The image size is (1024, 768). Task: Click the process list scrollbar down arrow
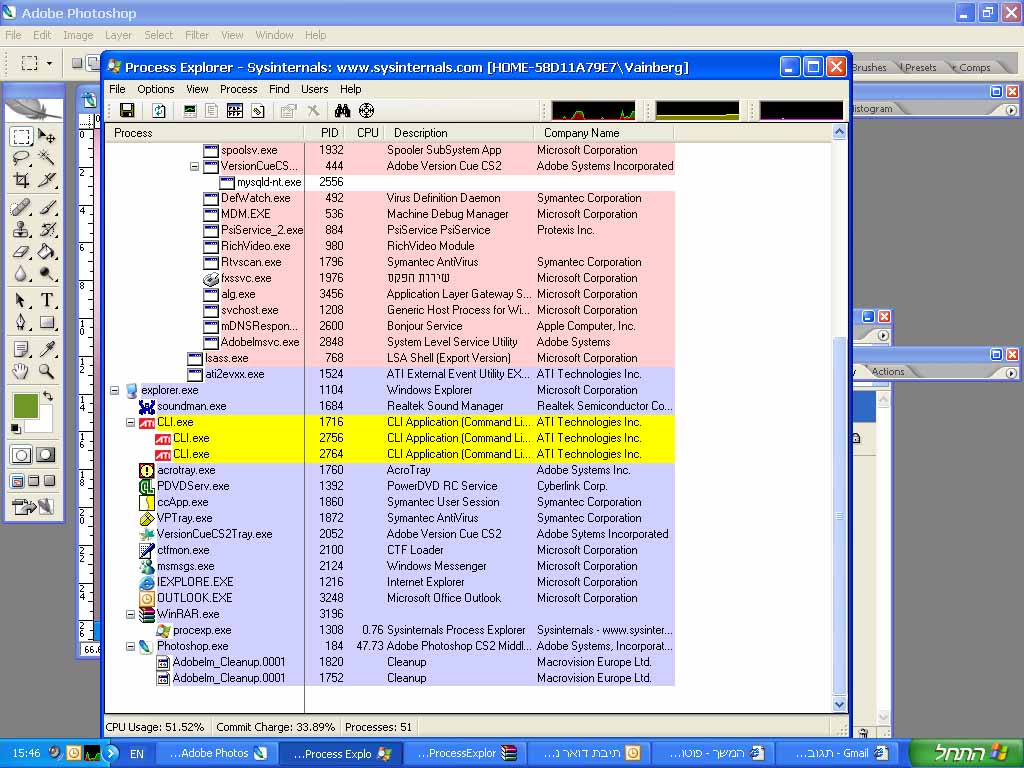839,705
